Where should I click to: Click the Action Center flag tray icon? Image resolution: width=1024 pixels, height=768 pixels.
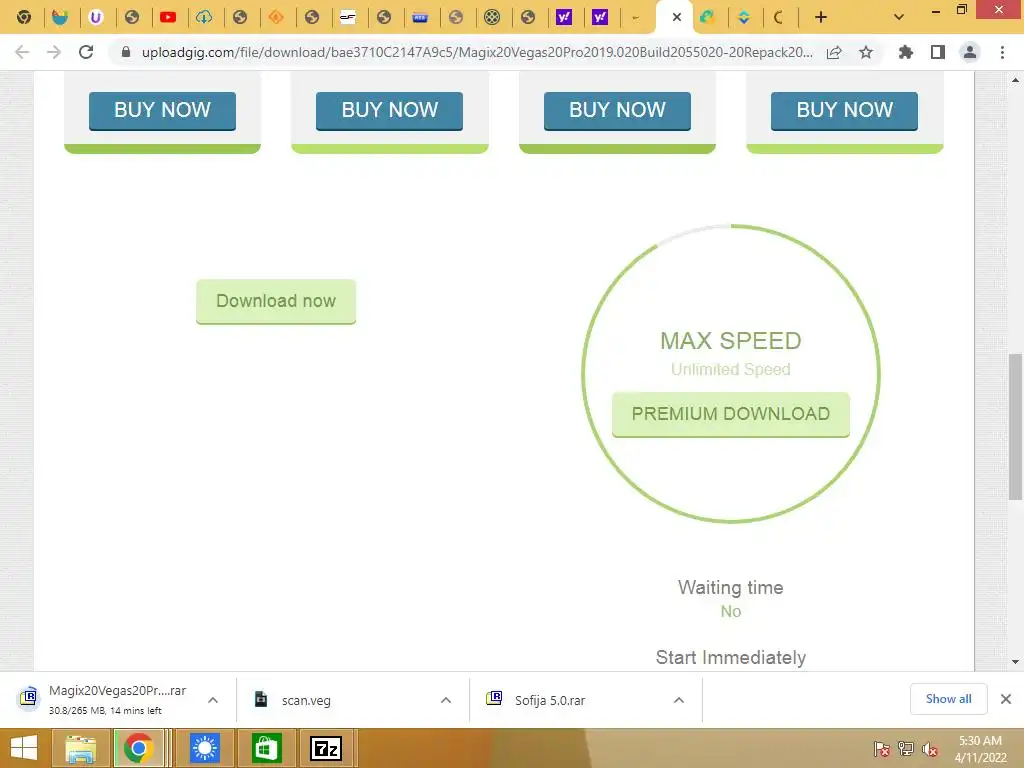coord(882,749)
